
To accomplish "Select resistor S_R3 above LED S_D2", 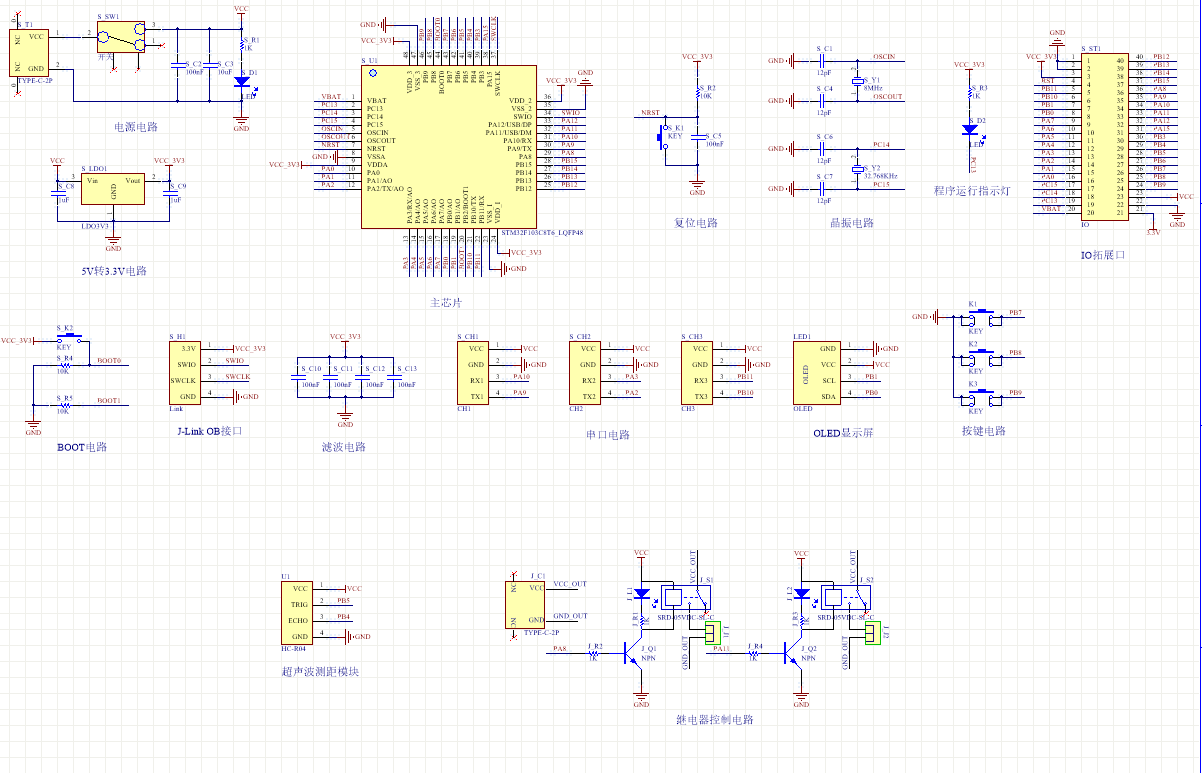I will [x=969, y=93].
